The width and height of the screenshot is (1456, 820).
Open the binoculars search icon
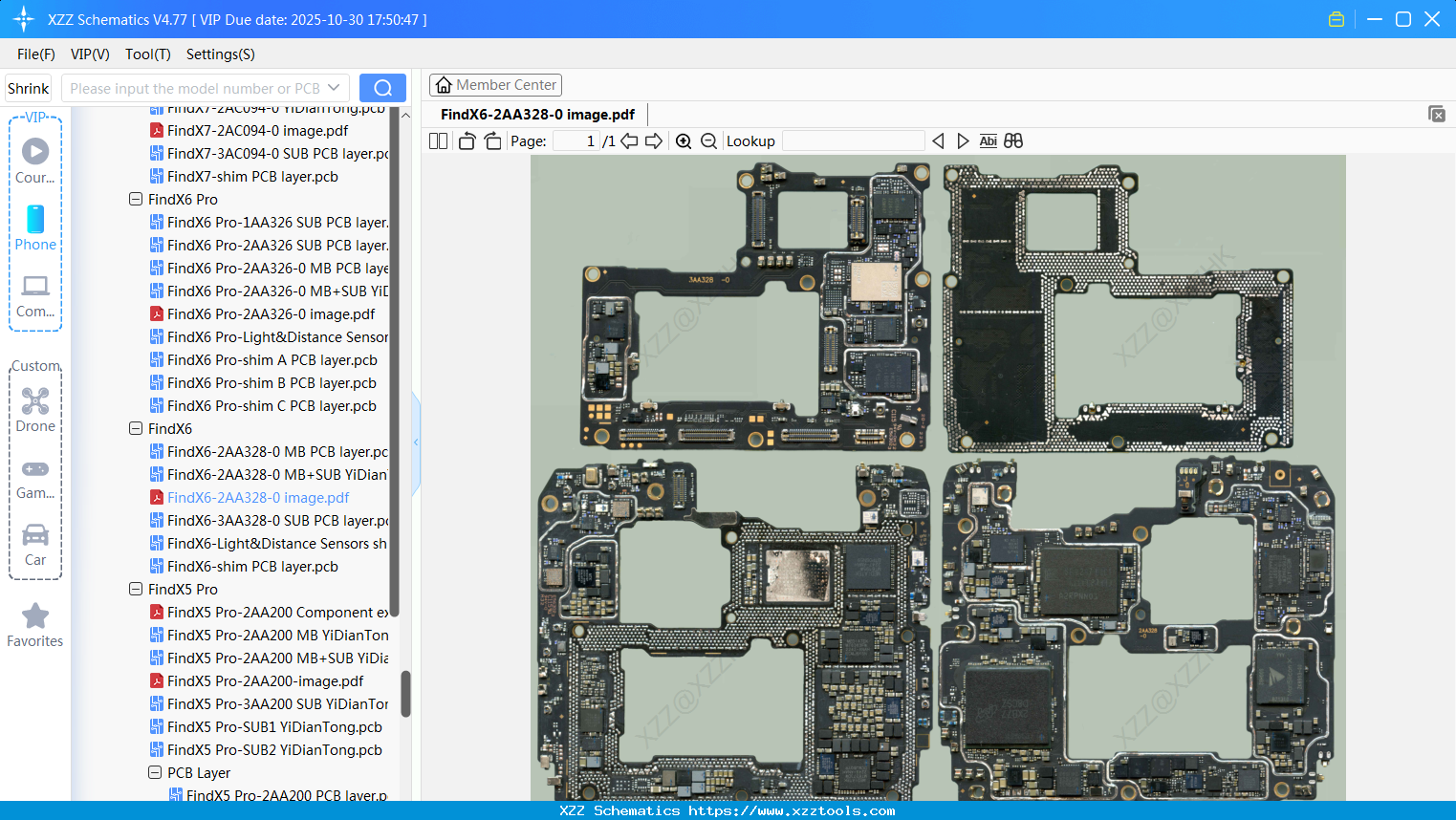1013,140
